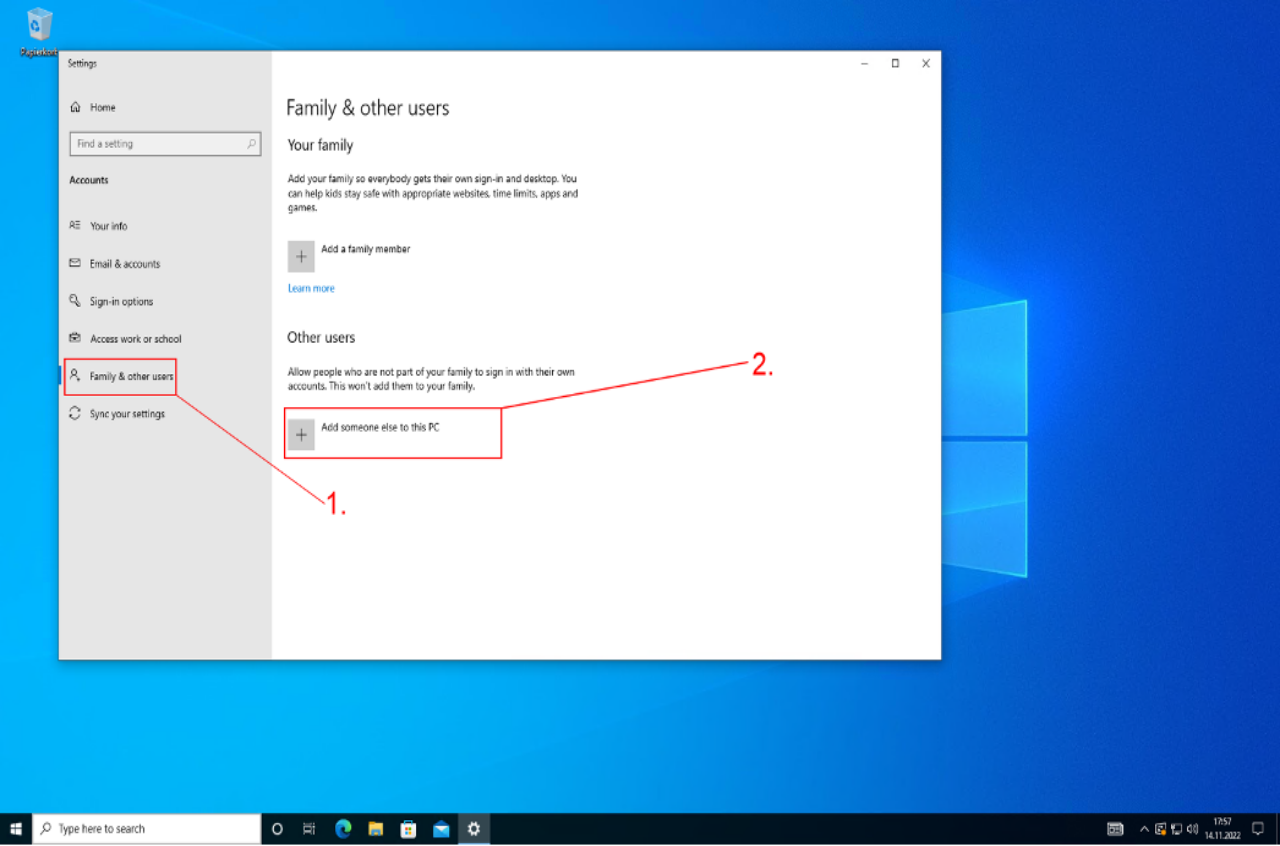Open File Explorer from the taskbar
The image size is (1280, 846).
click(x=376, y=829)
